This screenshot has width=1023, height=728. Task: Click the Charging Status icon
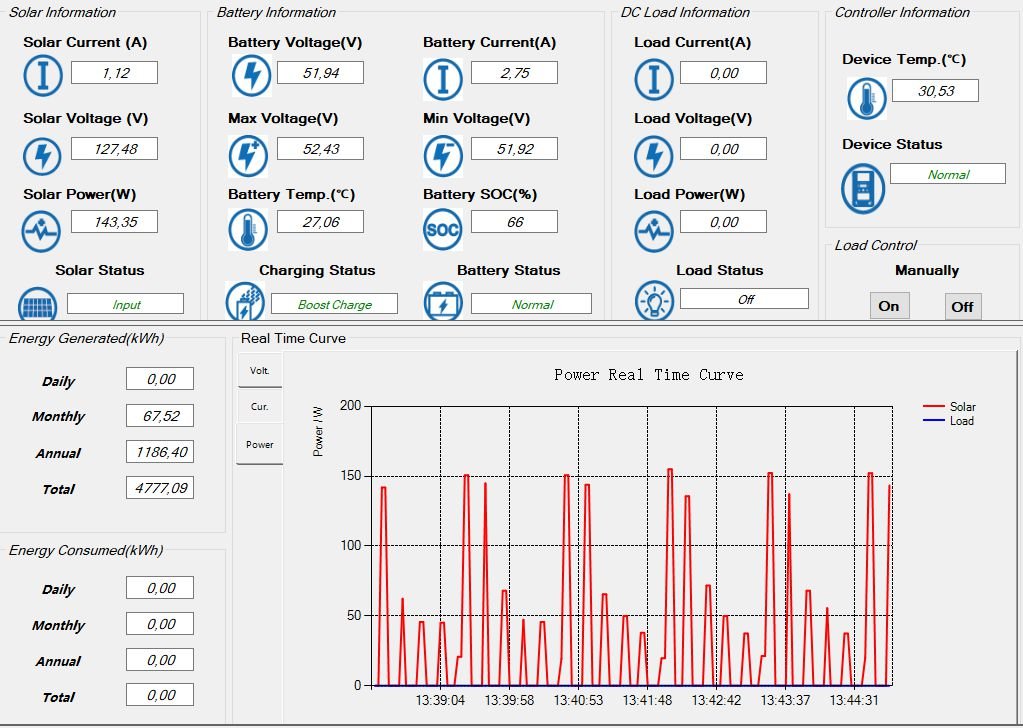245,301
